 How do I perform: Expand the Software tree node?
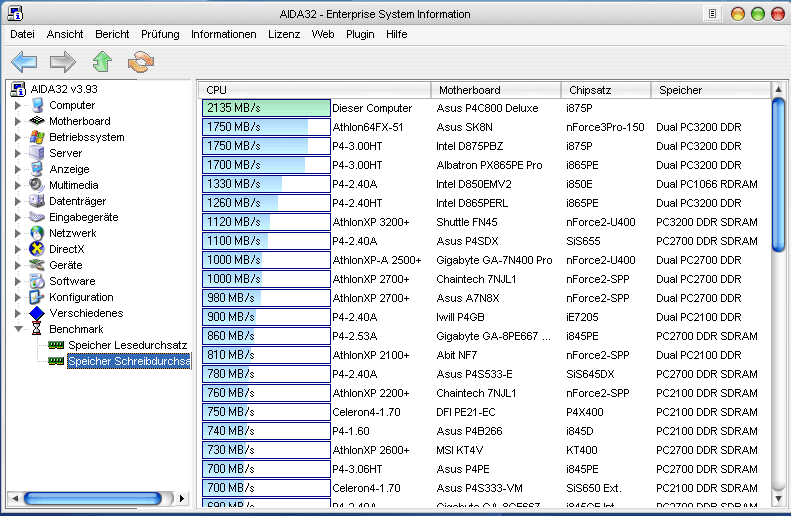point(18,282)
